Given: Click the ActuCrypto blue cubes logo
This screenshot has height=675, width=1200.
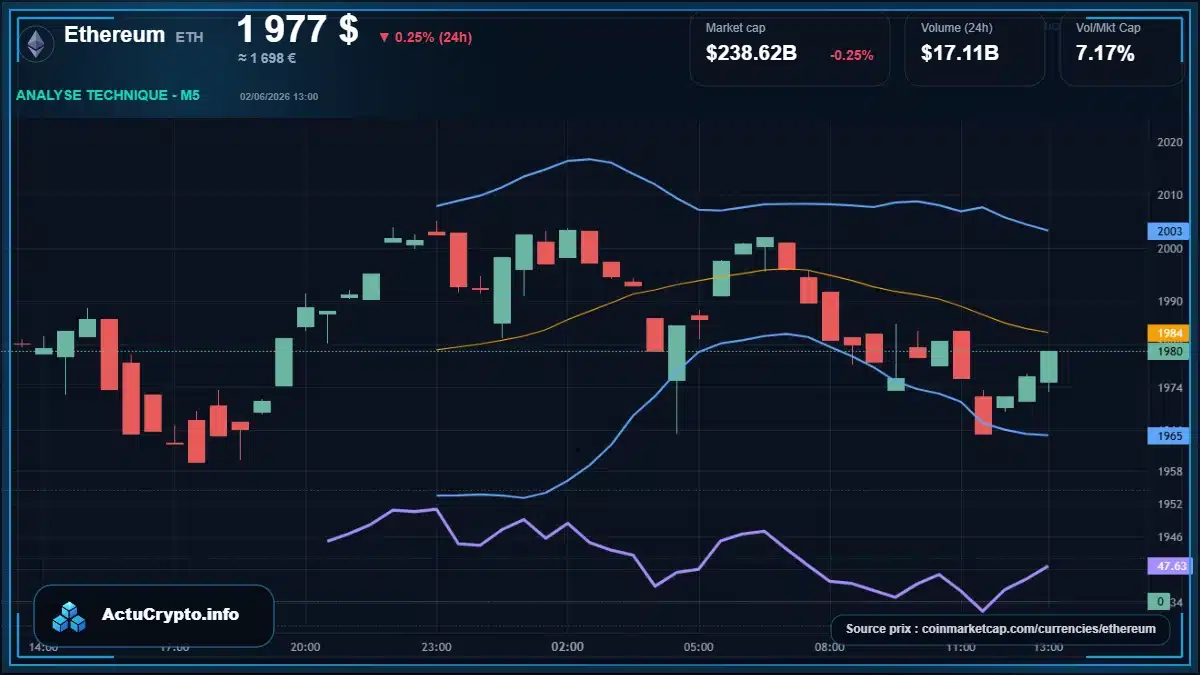Looking at the screenshot, I should click(70, 616).
